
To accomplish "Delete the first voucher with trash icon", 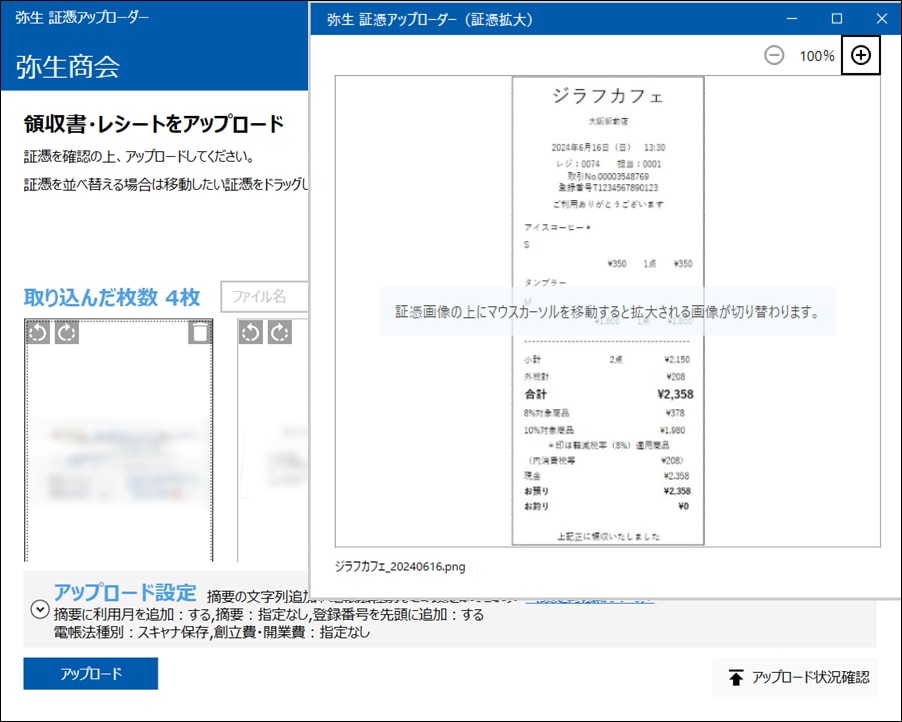I will pyautogui.click(x=200, y=333).
